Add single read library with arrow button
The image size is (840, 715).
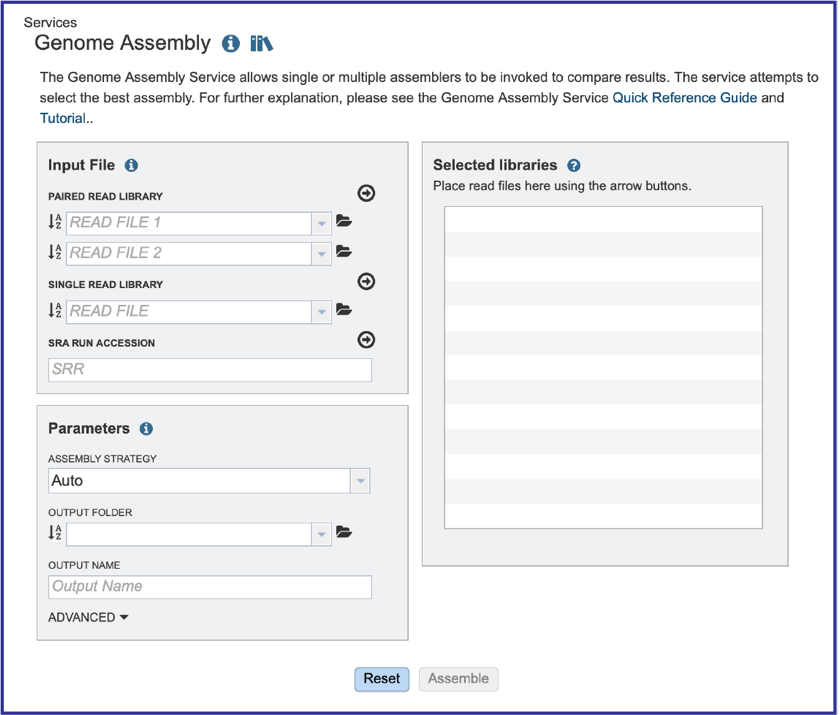[366, 281]
